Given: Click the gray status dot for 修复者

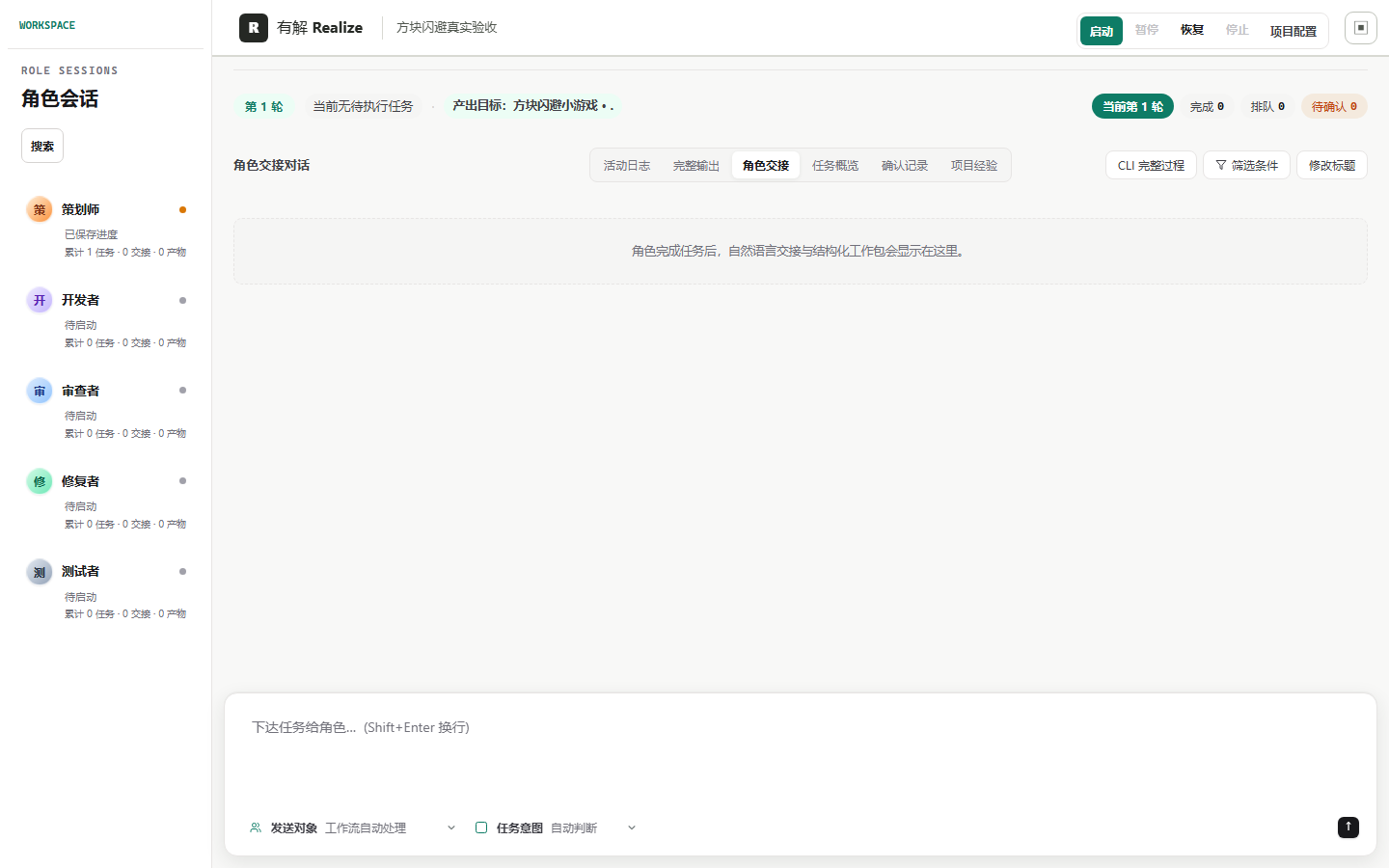Looking at the screenshot, I should [182, 481].
